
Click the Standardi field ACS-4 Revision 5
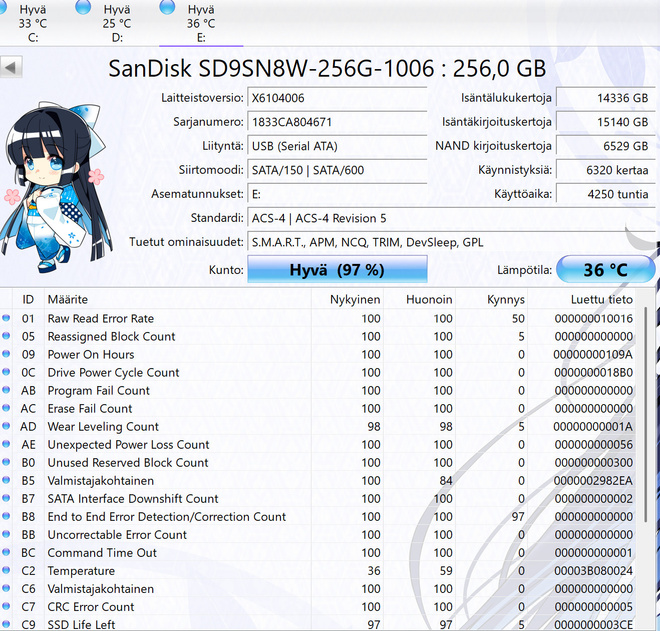[451, 218]
